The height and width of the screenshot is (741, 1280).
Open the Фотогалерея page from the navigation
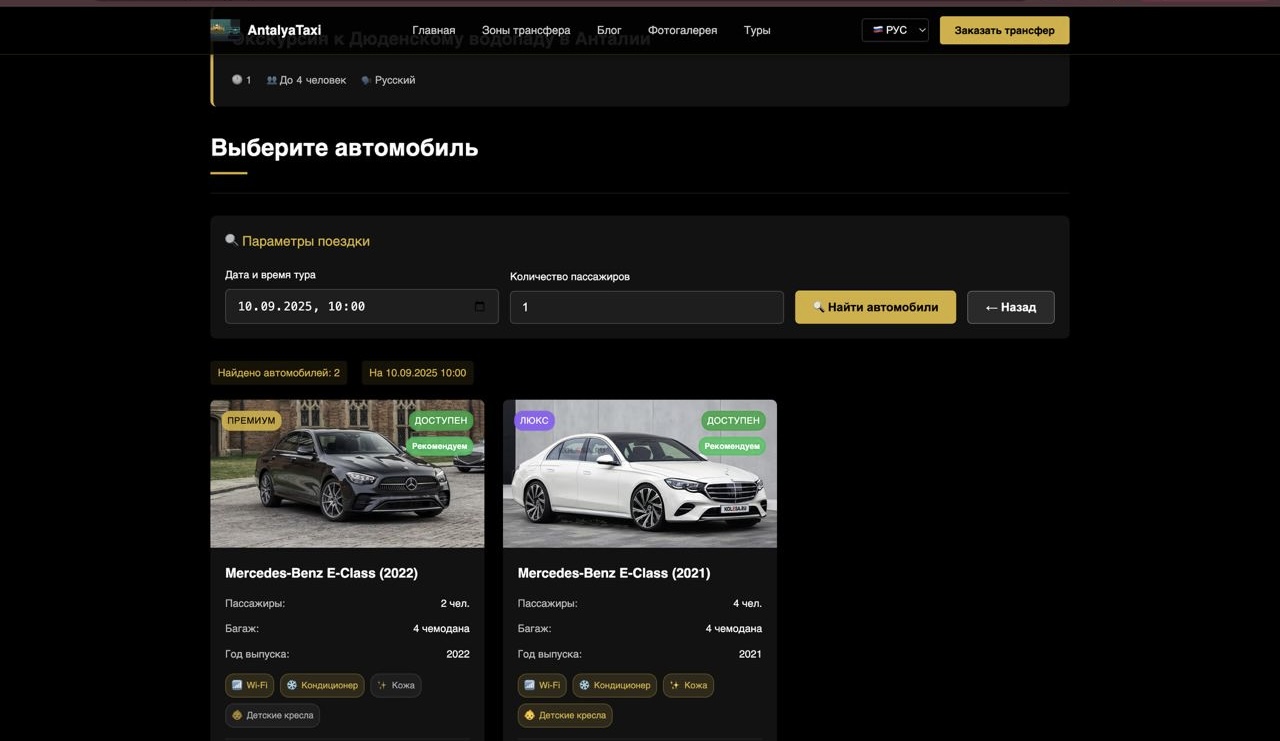coord(682,30)
